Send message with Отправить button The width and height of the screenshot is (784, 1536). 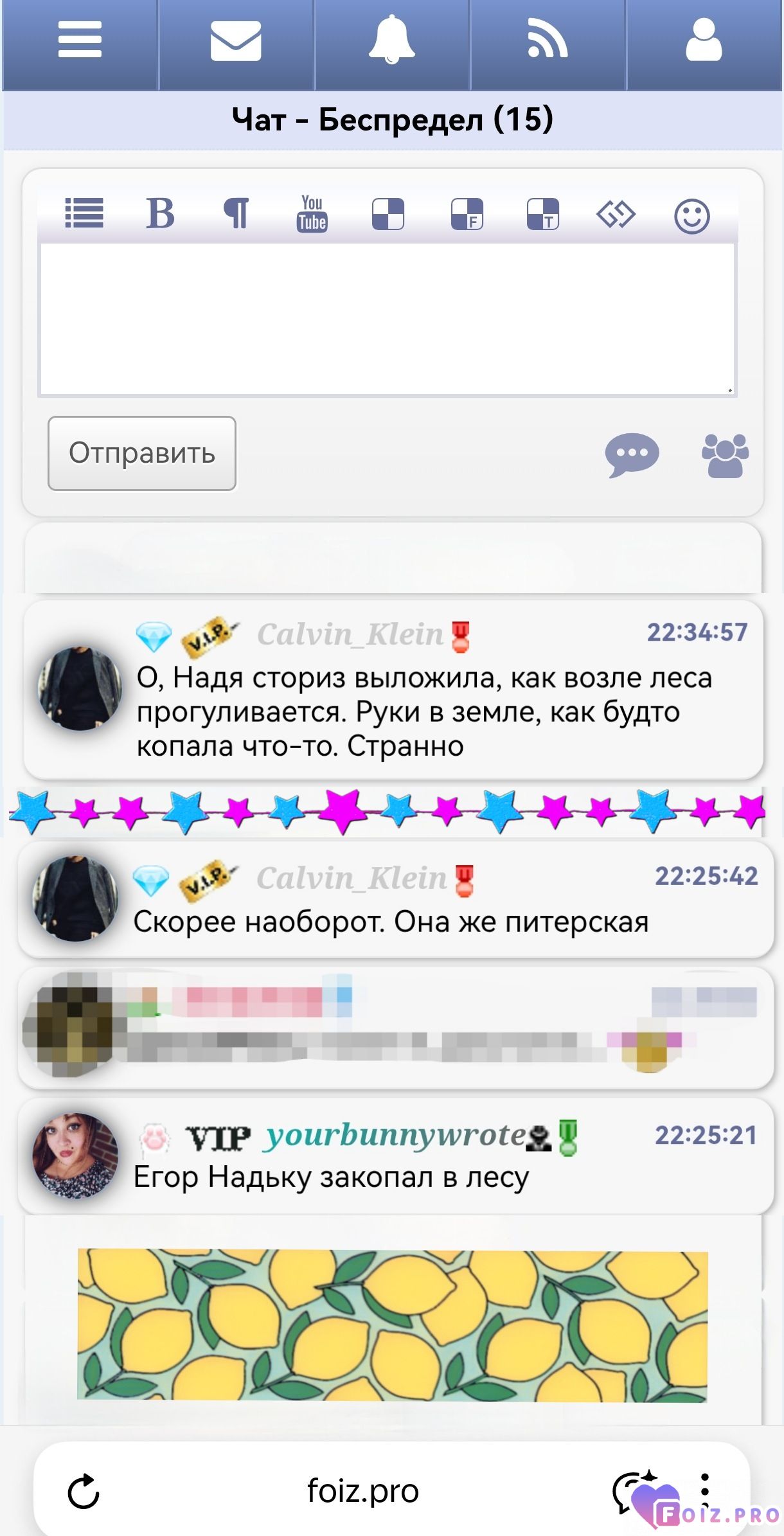(142, 453)
